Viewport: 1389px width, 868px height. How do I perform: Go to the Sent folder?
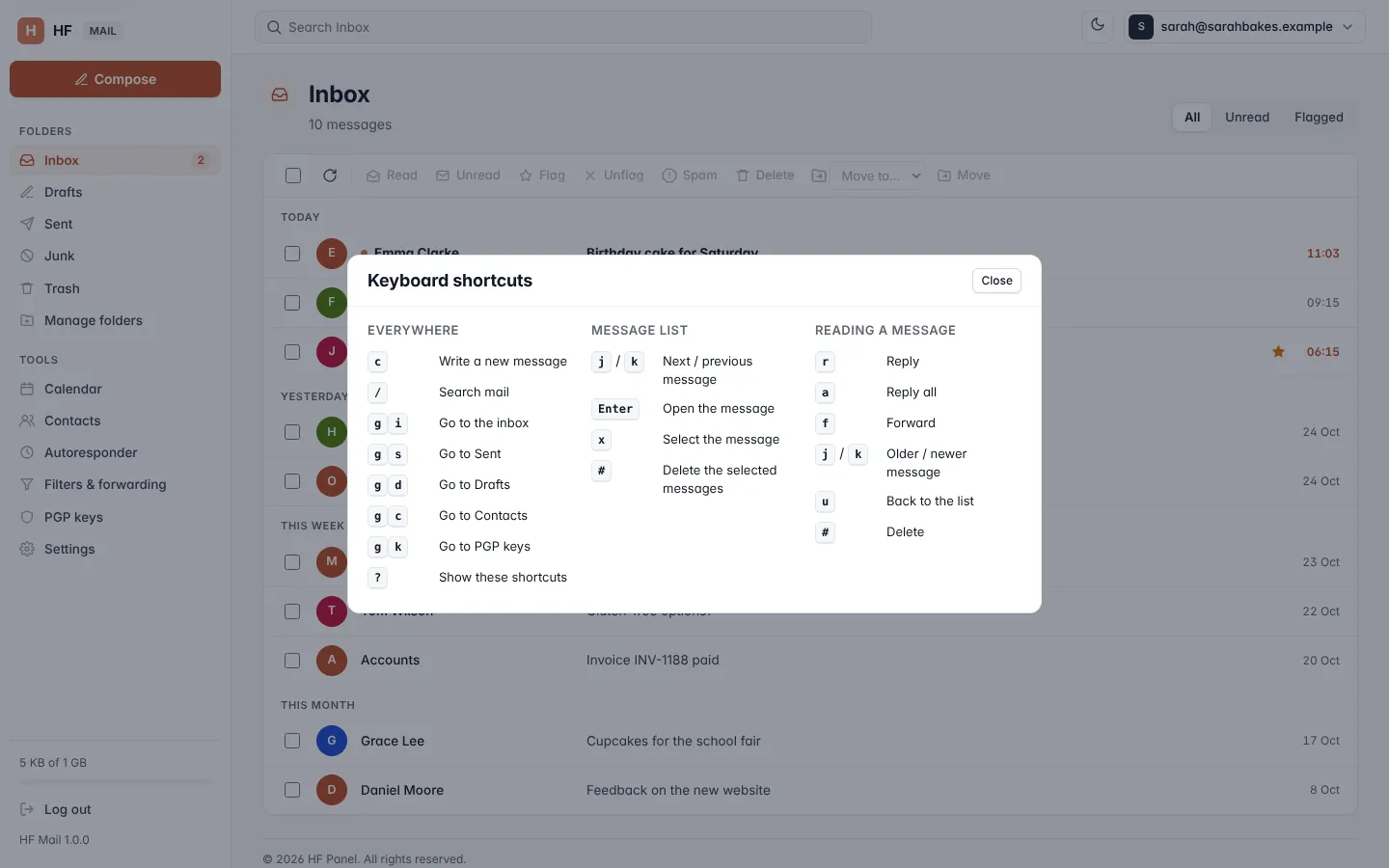(115, 224)
